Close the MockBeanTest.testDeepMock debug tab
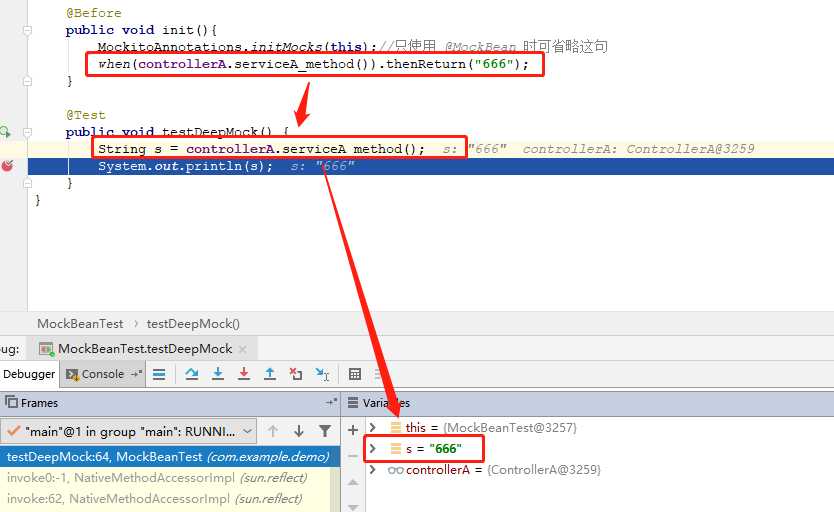 [243, 349]
